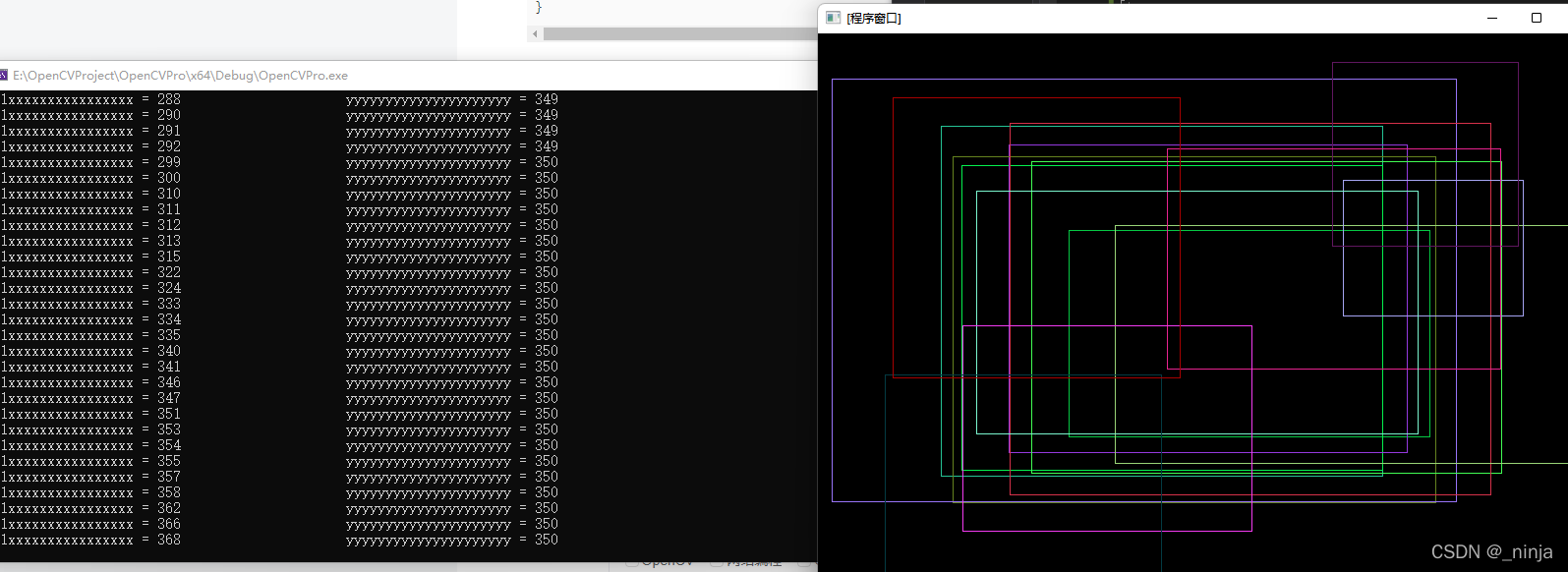1568x572 pixels.
Task: Click the x value 346
Action: click(x=169, y=382)
